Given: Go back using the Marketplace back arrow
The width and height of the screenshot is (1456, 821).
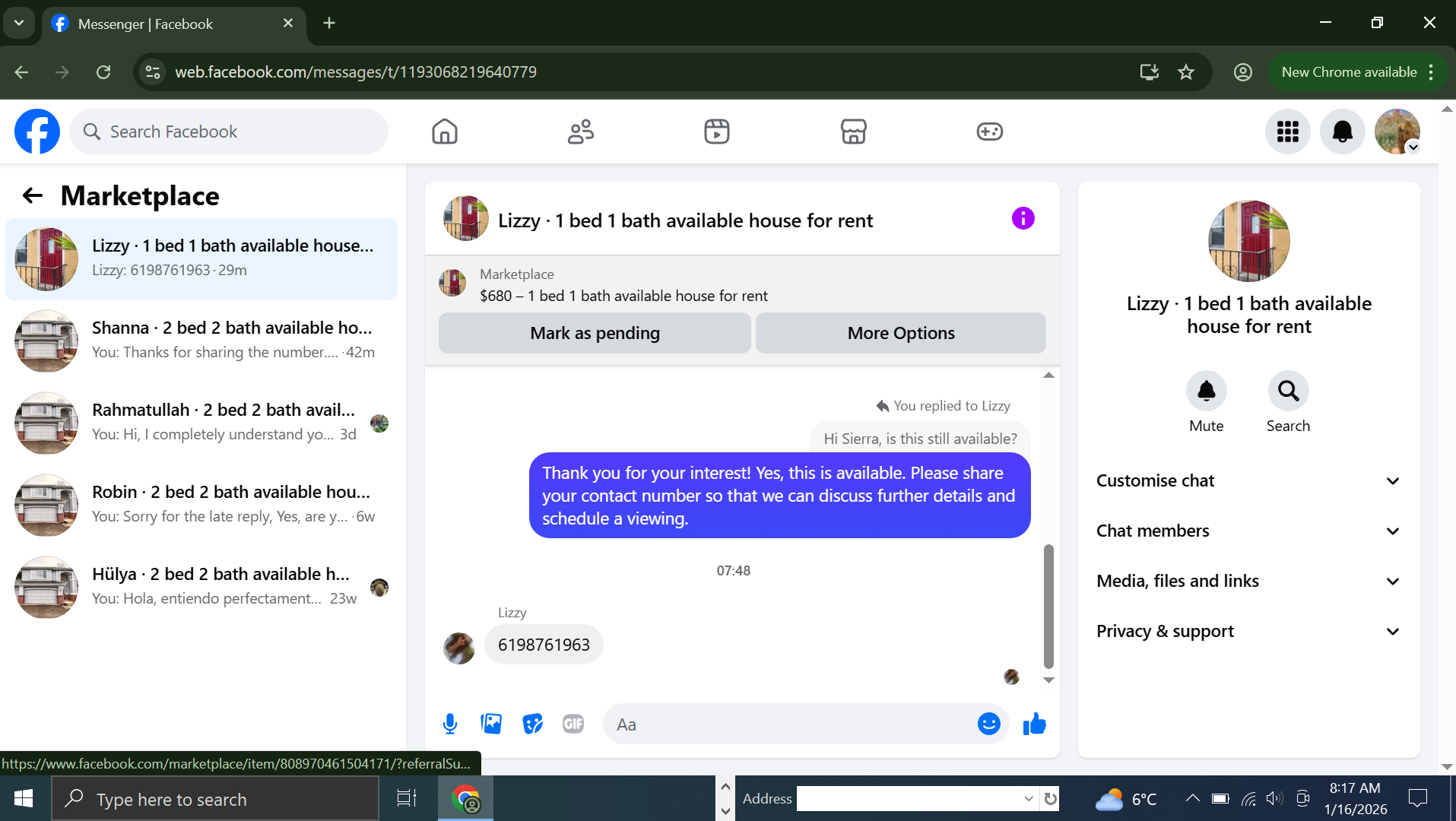Looking at the screenshot, I should click(32, 196).
